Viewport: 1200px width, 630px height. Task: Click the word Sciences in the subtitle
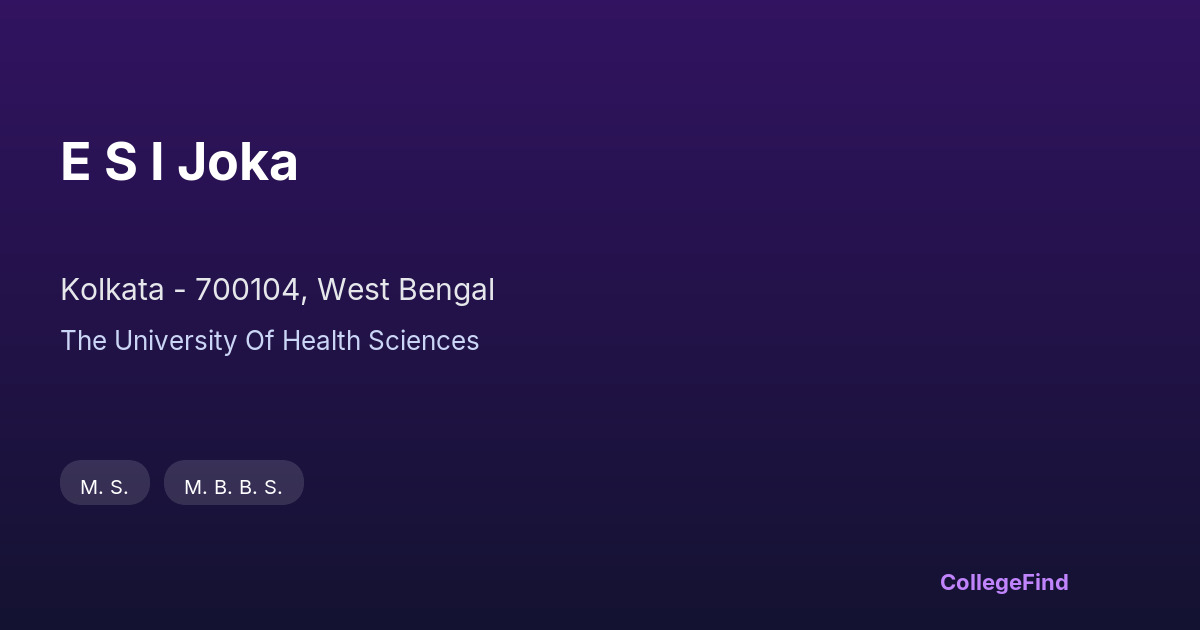tap(423, 341)
